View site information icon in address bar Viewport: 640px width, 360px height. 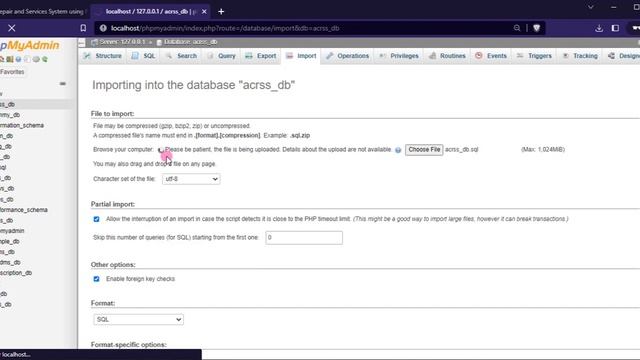[103, 28]
